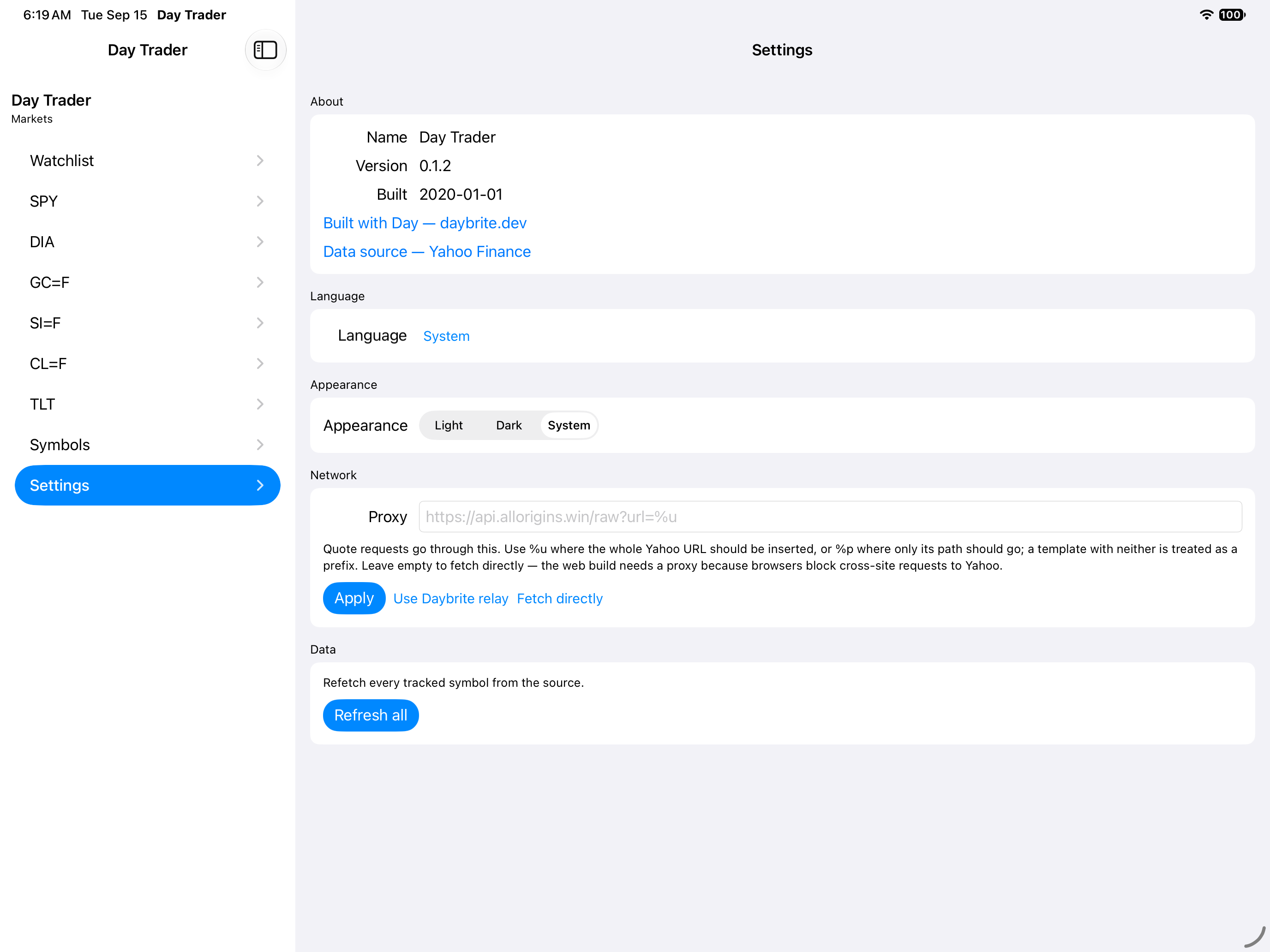The height and width of the screenshot is (952, 1270).
Task: Click the status bar time 6:19 AM
Action: pyautogui.click(x=47, y=15)
